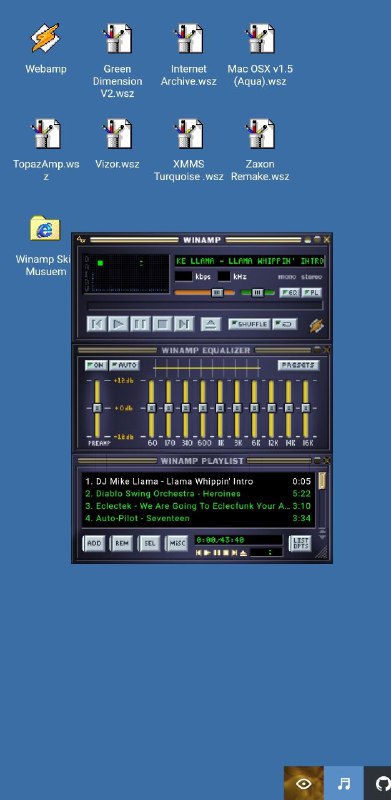Click the 310 Hz equalizer band slider
The width and height of the screenshot is (391, 800).
point(186,408)
